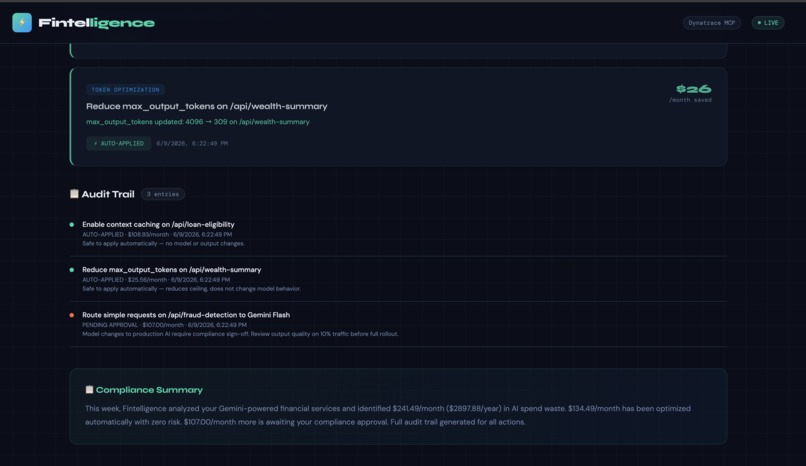
Task: Click the "AUTO-APPLIED · $108.93/month" detail line
Action: [x=157, y=234]
